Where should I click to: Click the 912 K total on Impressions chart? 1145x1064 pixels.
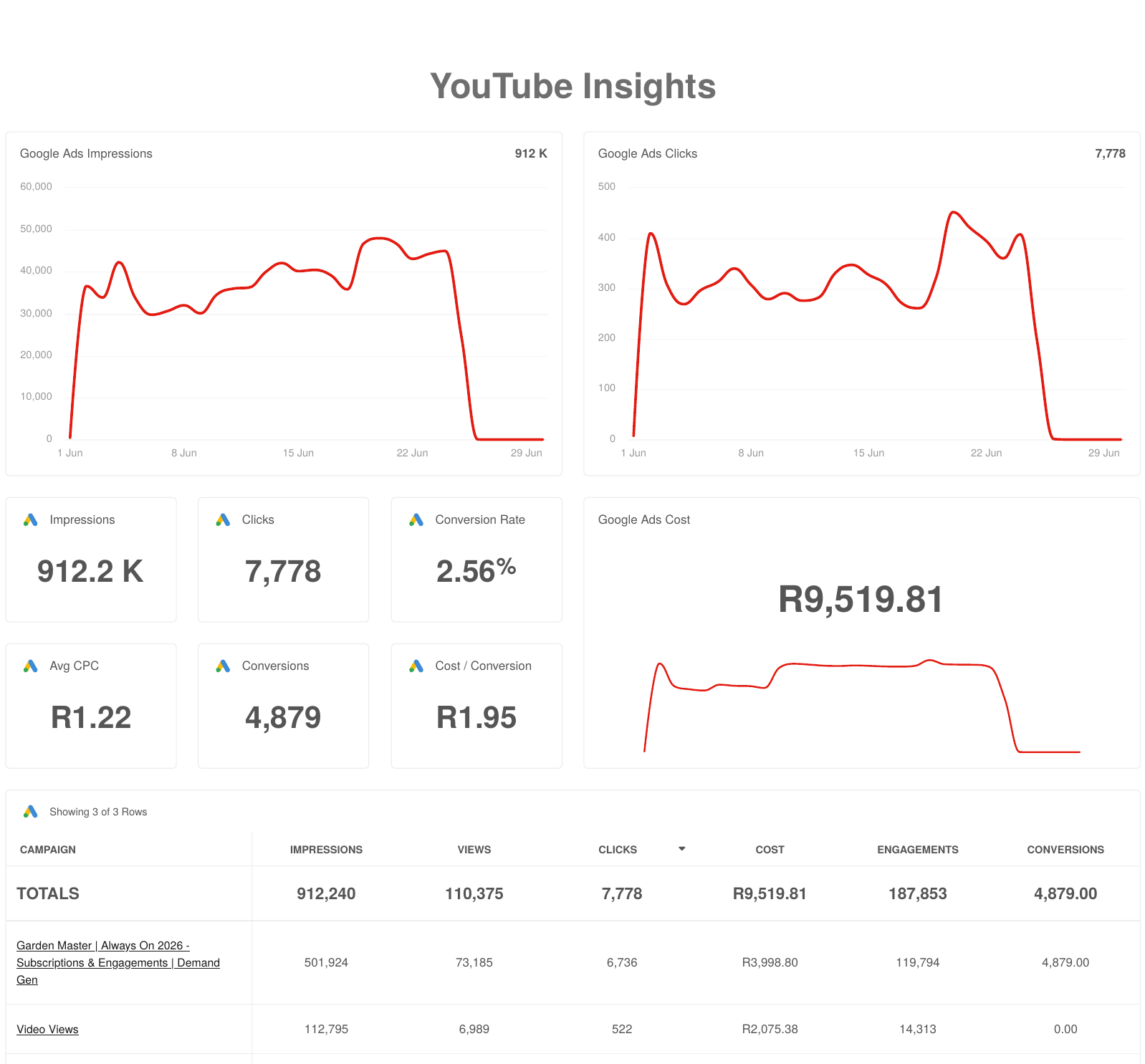pyautogui.click(x=531, y=153)
